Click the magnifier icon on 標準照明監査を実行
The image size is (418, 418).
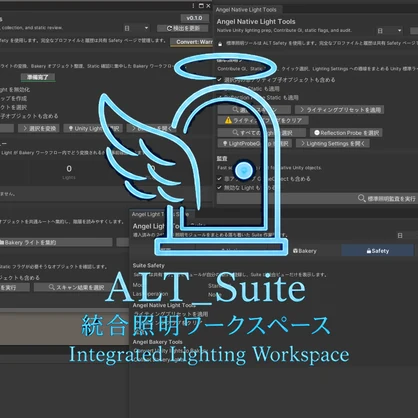362,199
